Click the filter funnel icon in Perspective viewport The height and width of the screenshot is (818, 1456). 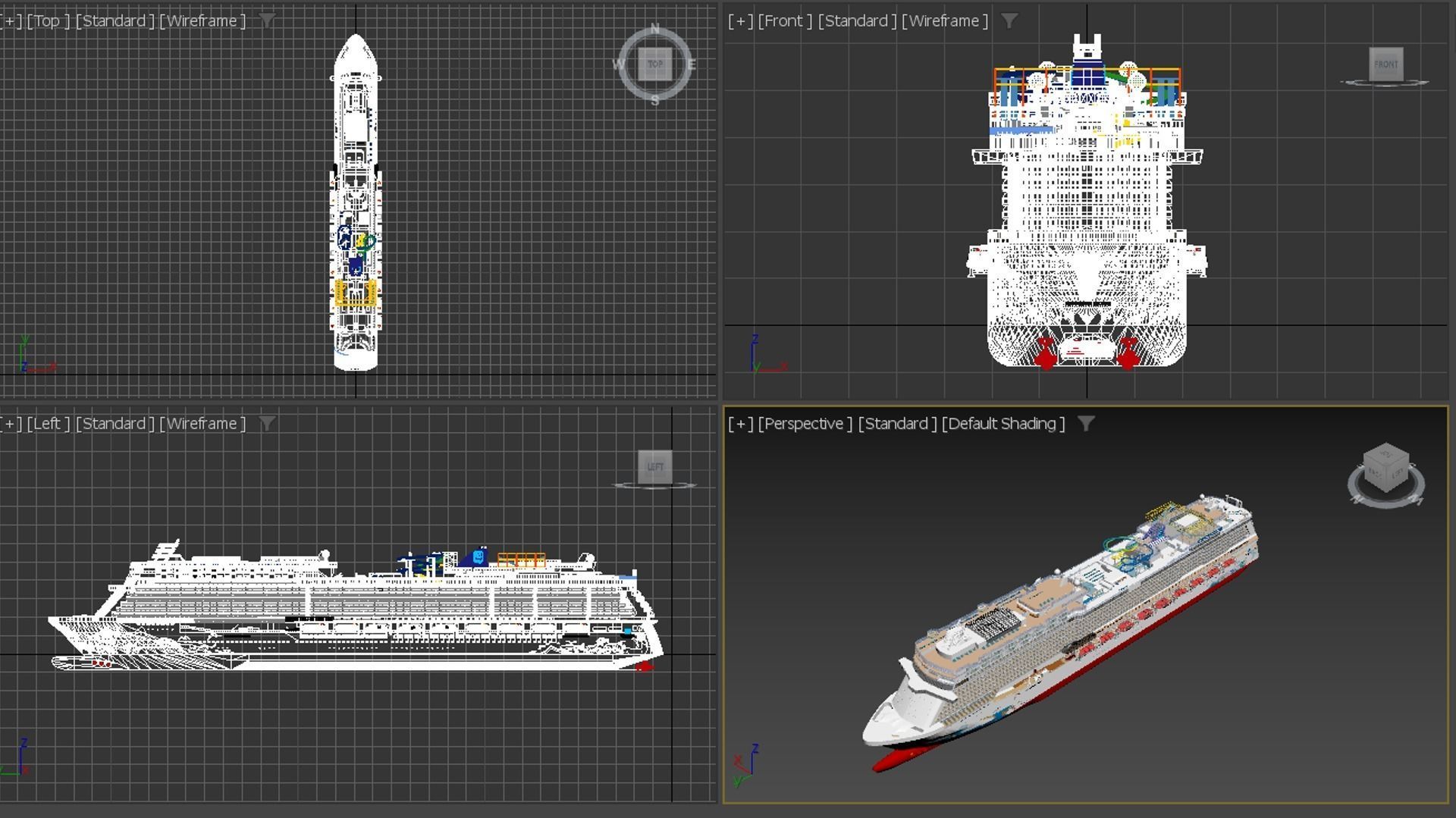pos(1086,423)
